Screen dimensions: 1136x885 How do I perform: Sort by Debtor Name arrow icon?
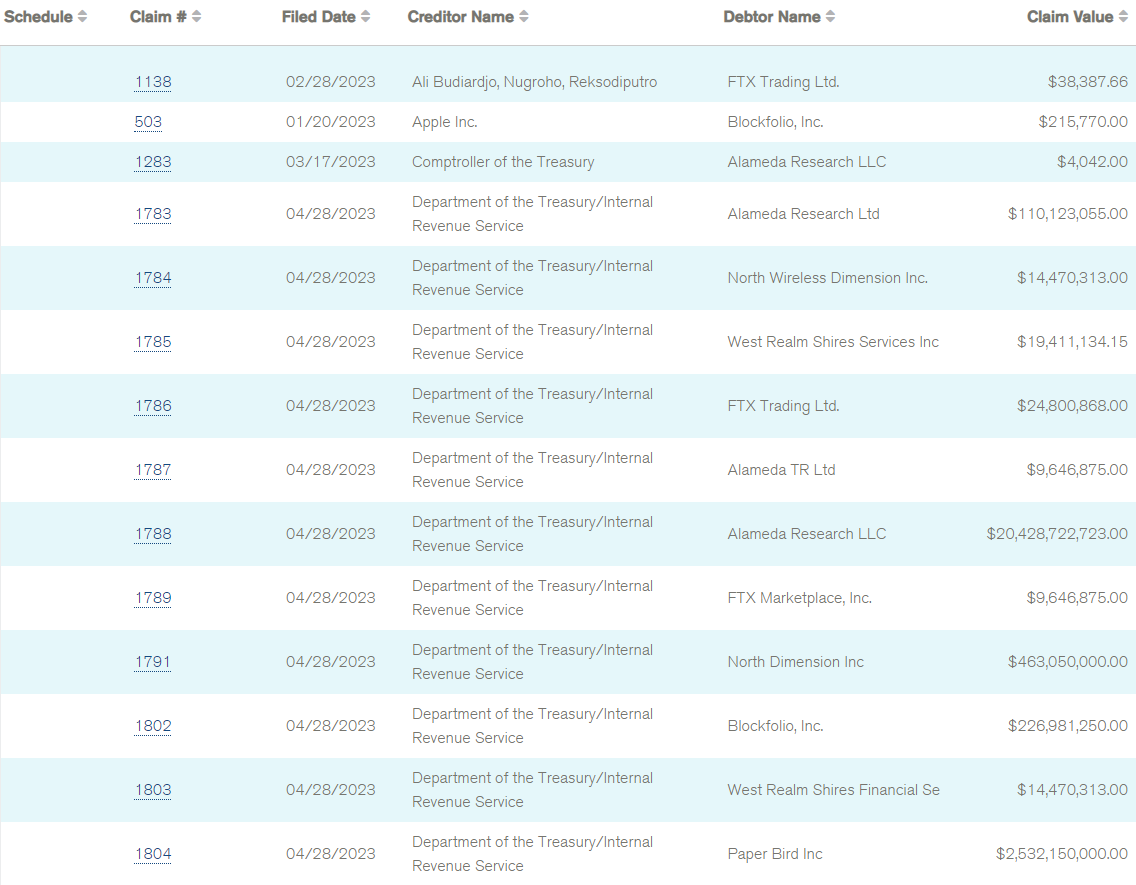click(x=831, y=17)
